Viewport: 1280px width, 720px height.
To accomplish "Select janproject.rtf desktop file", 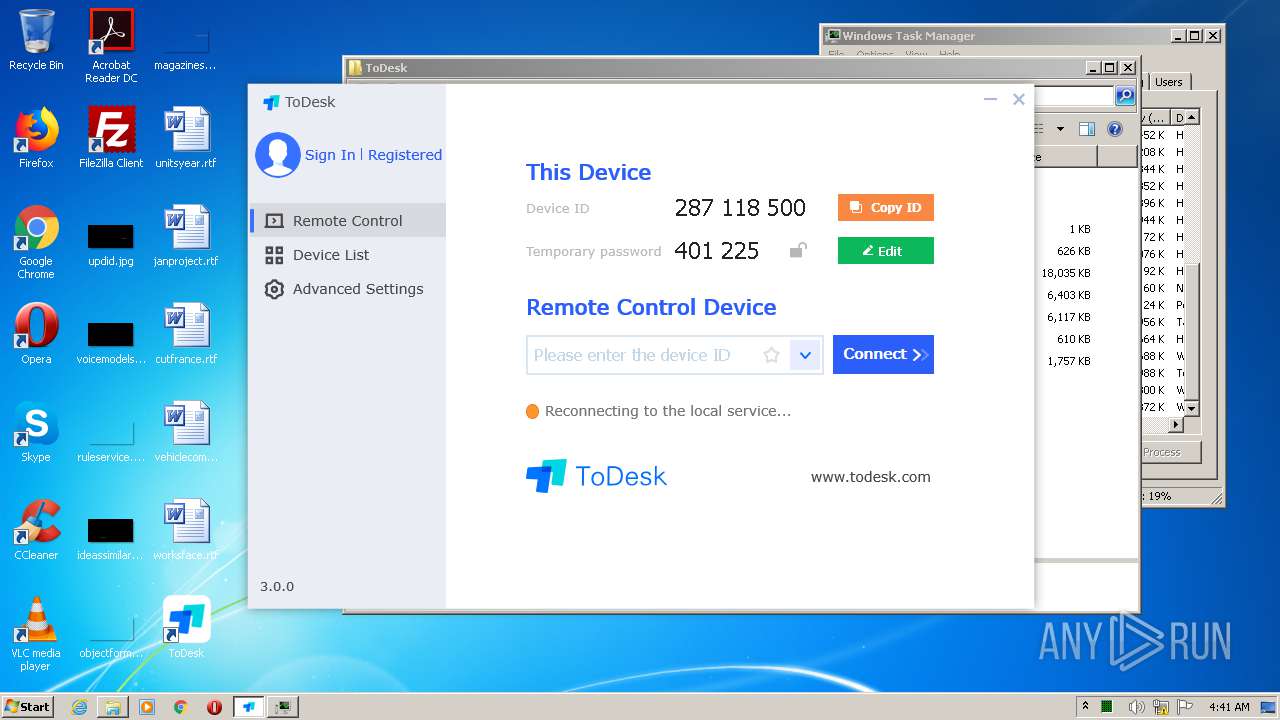I will click(186, 236).
